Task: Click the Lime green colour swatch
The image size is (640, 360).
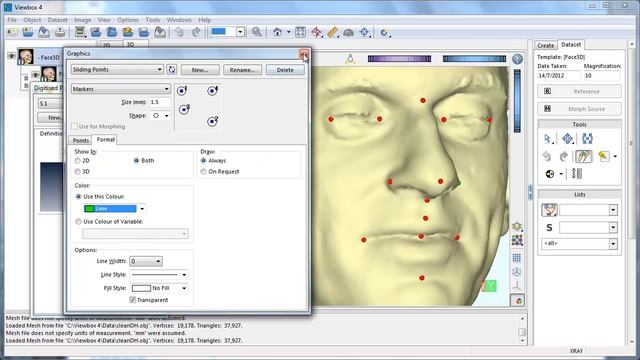Action: coord(89,209)
